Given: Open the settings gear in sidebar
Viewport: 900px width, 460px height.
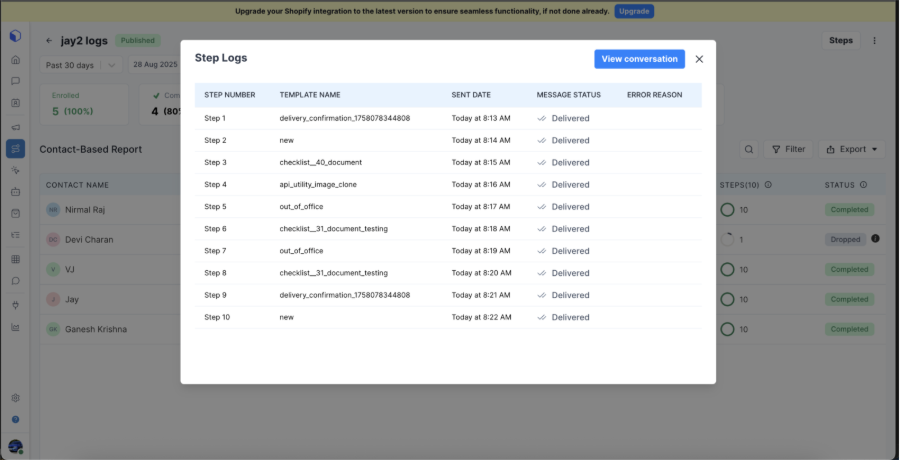Looking at the screenshot, I should [x=15, y=397].
